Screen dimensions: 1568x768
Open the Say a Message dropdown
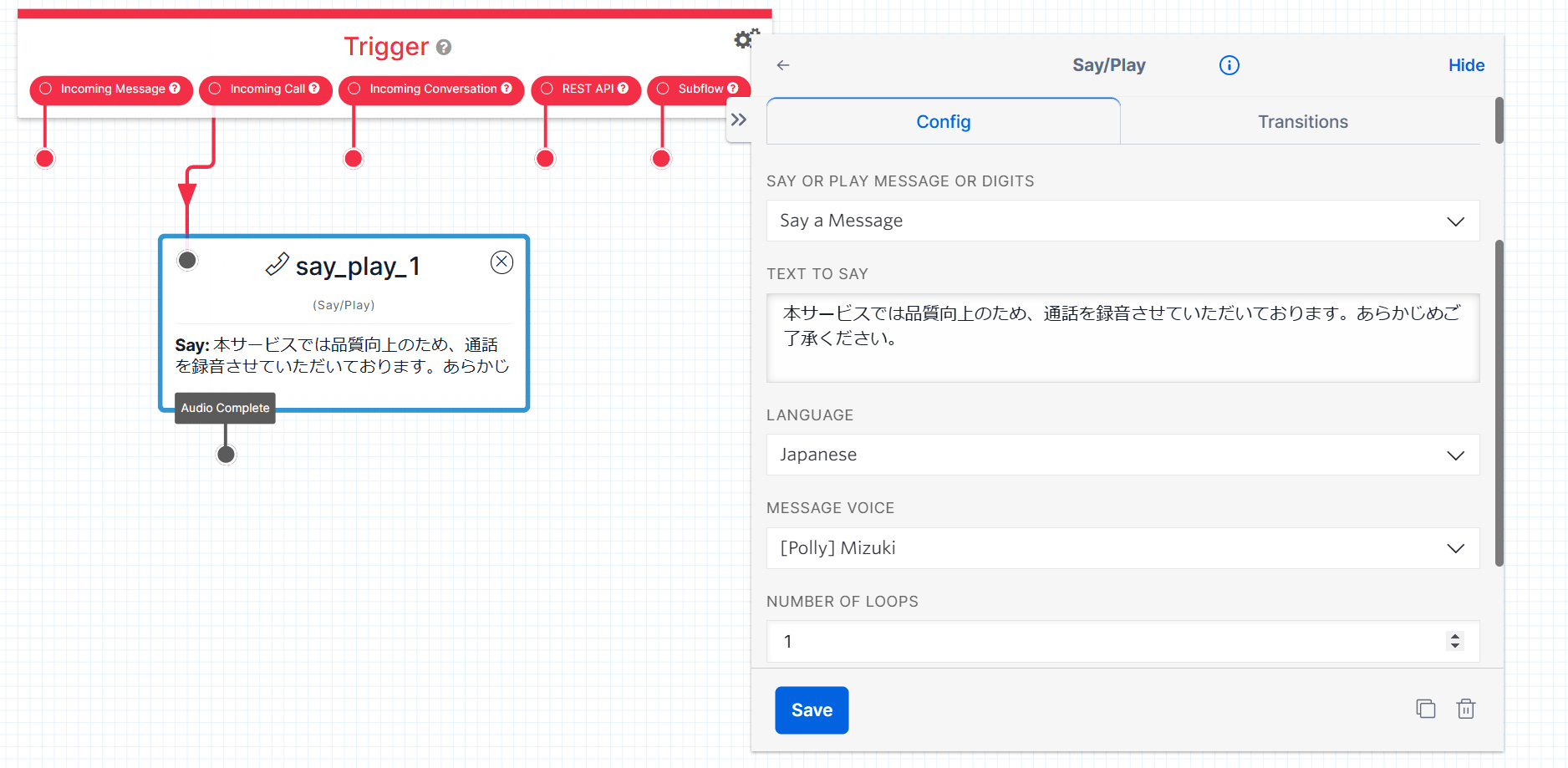[x=1123, y=221]
